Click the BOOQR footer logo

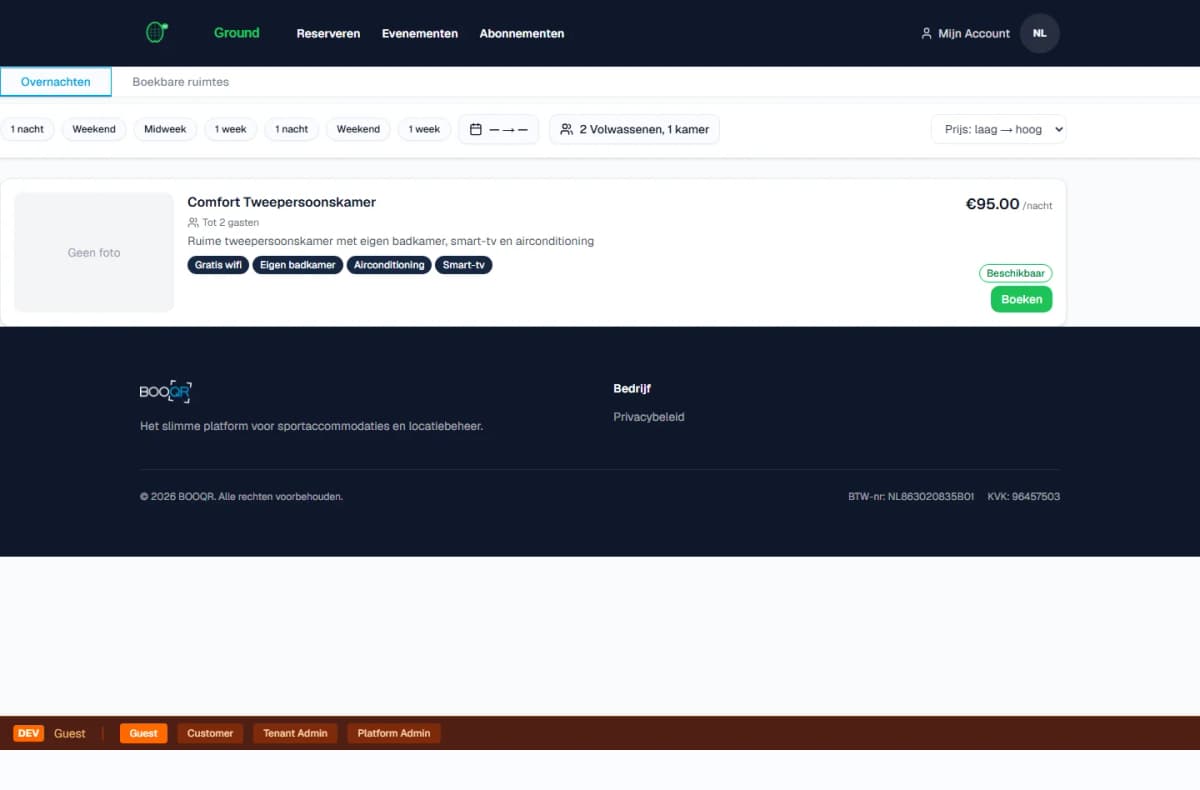click(166, 392)
